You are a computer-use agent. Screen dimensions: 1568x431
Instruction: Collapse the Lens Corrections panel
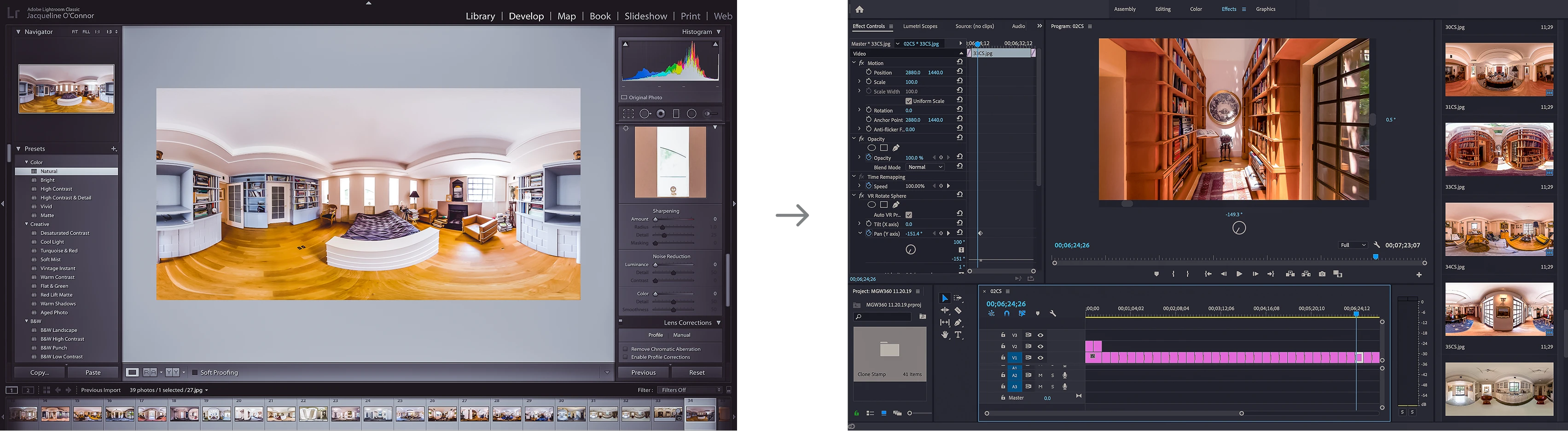click(x=719, y=323)
